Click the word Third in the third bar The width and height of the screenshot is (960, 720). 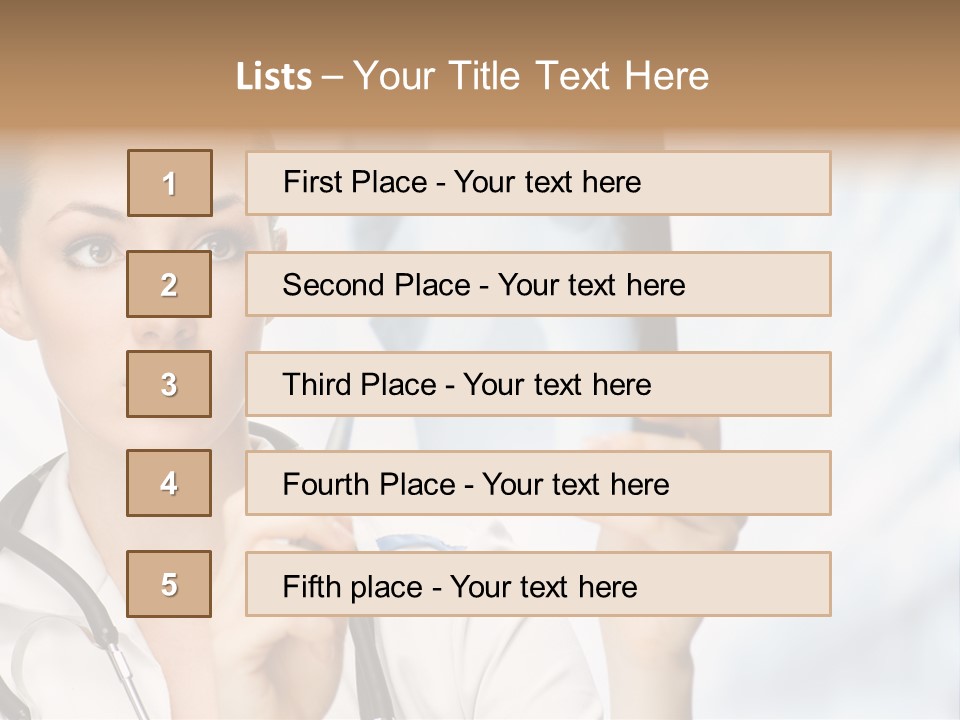tap(318, 385)
